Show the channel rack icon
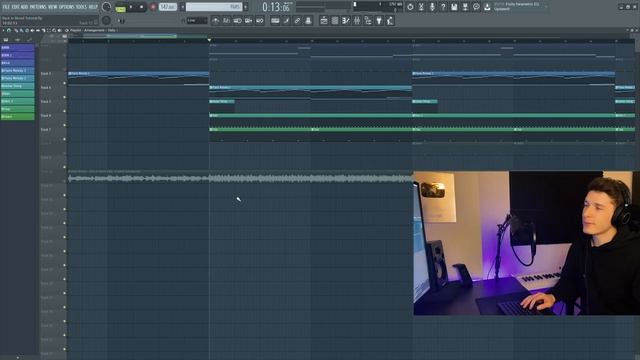640x360 pixels. click(x=335, y=20)
